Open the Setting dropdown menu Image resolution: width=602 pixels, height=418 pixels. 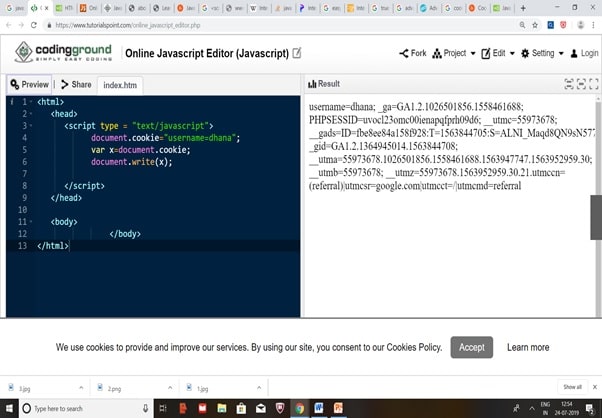point(542,53)
